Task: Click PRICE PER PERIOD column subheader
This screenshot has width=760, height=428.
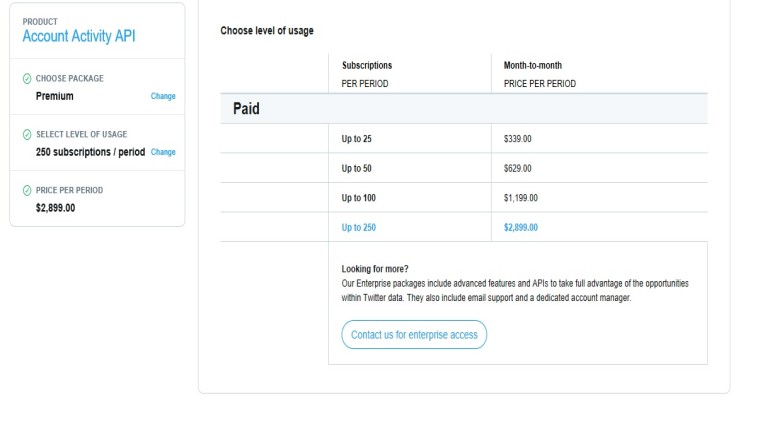Action: (539, 84)
